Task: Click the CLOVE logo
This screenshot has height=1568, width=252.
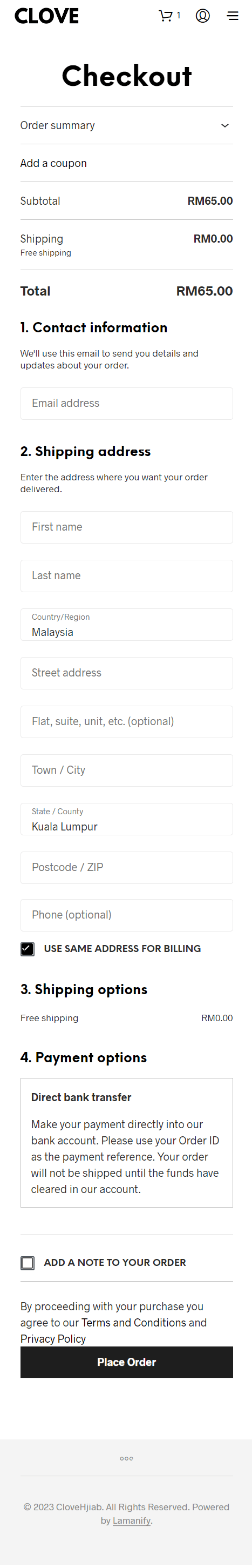Action: [47, 16]
